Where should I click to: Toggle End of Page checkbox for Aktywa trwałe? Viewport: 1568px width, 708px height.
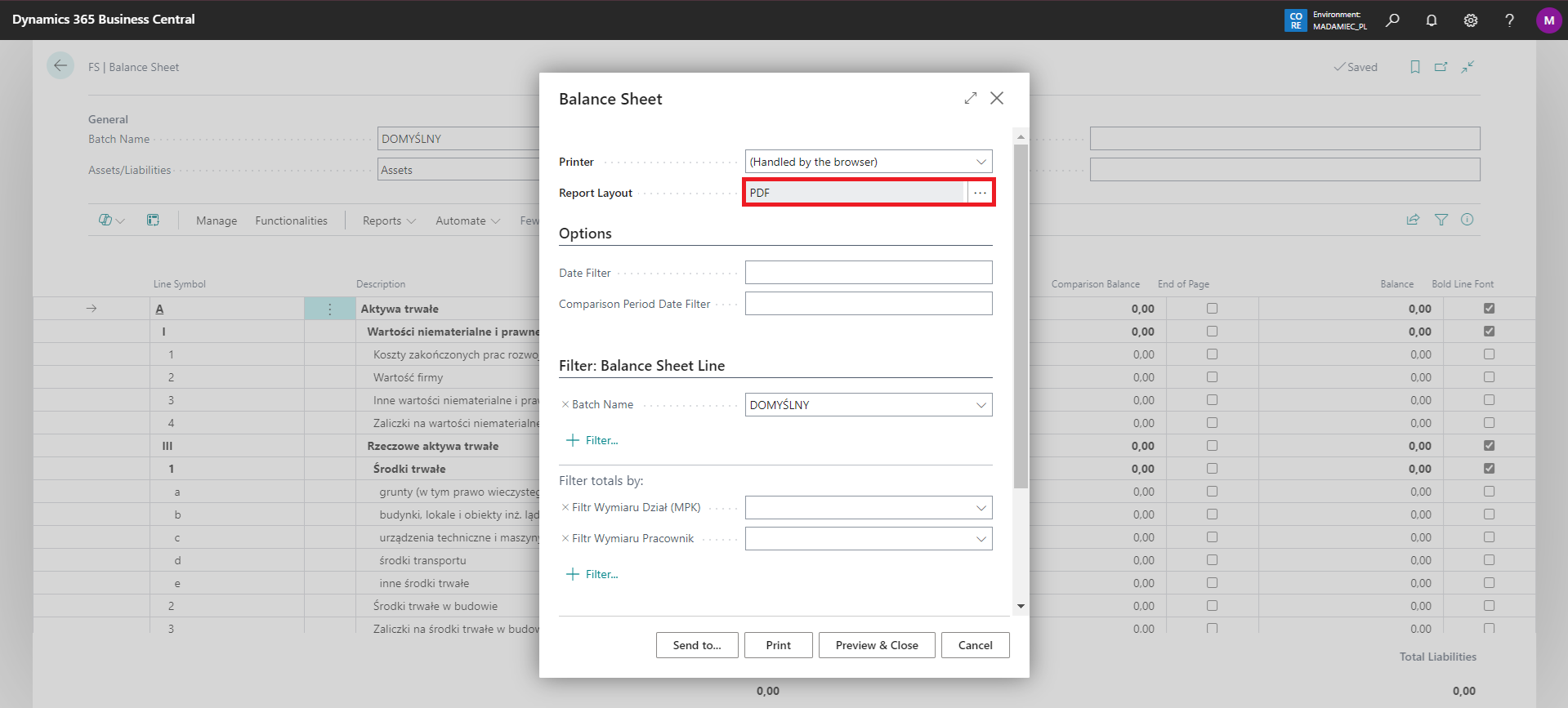tap(1212, 309)
